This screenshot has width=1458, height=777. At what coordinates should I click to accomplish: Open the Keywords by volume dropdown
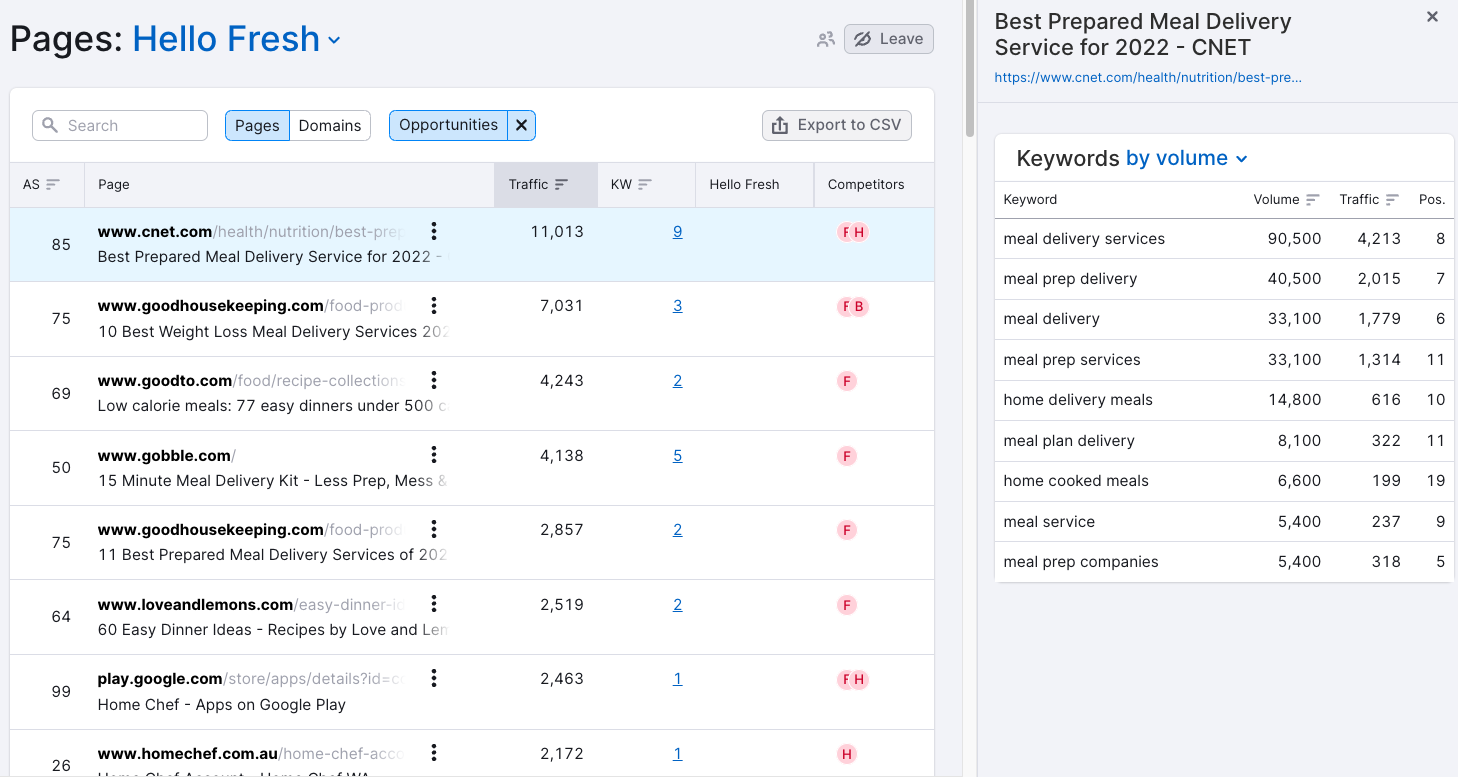point(1187,158)
